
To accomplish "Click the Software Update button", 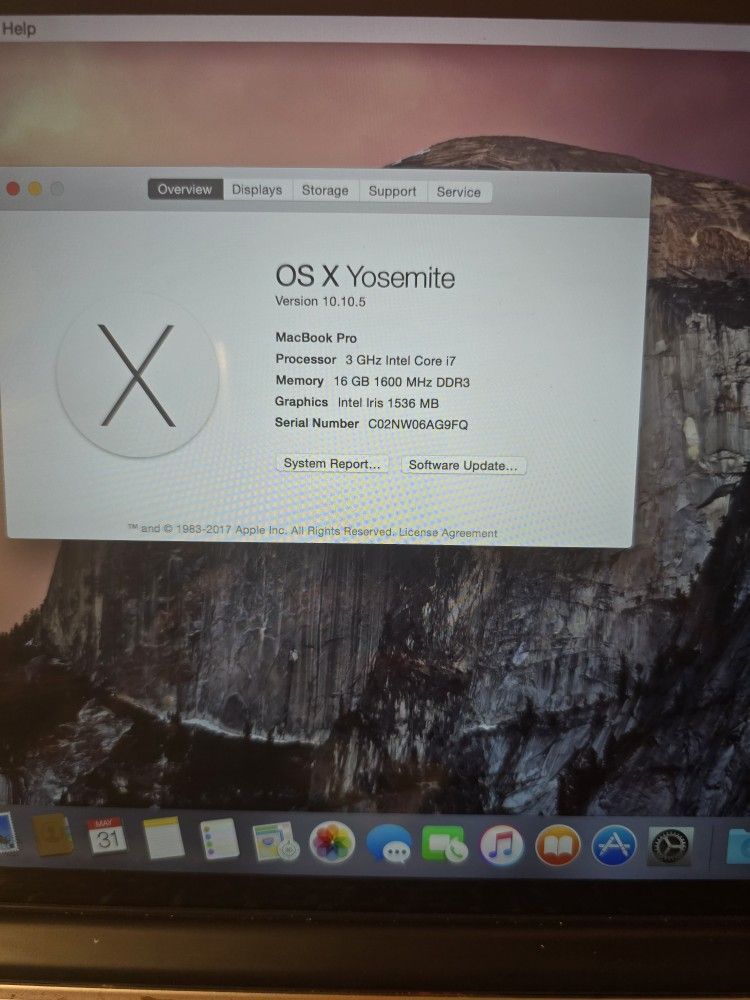I will click(x=463, y=465).
